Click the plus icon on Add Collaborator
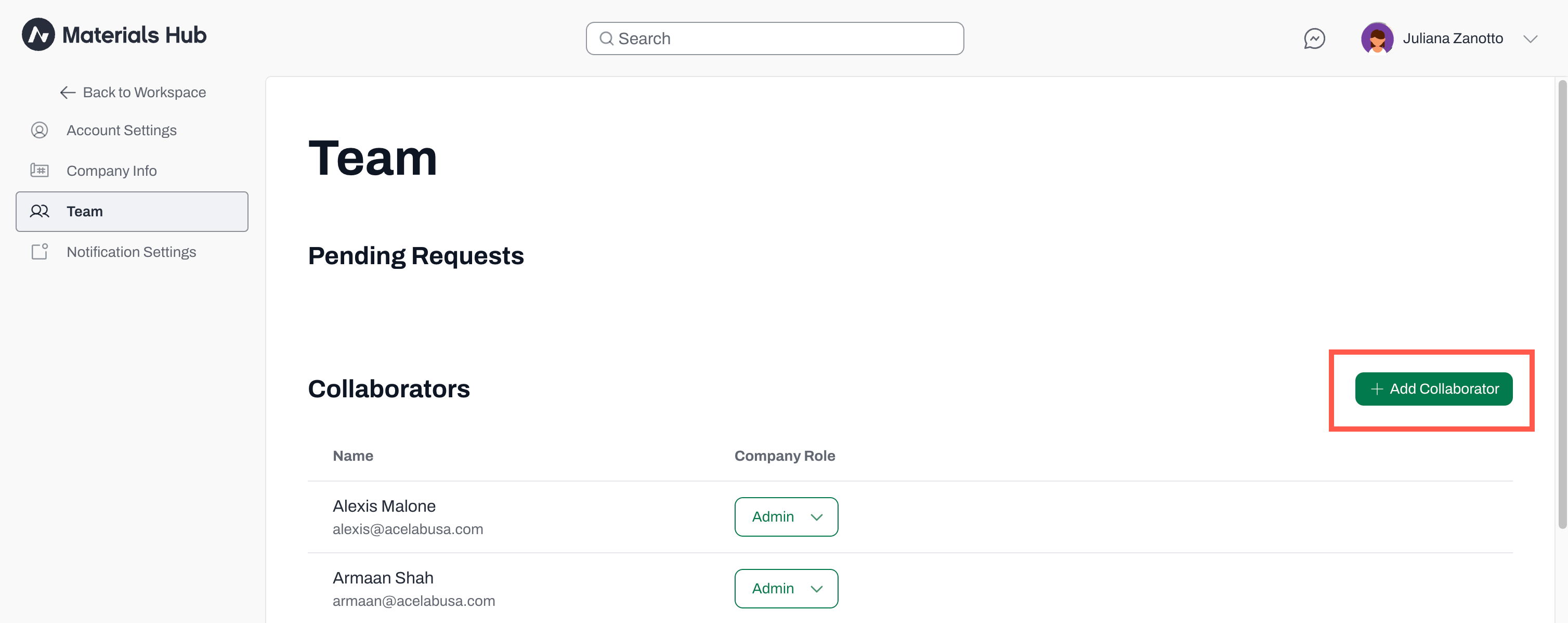The image size is (1568, 623). 1377,388
